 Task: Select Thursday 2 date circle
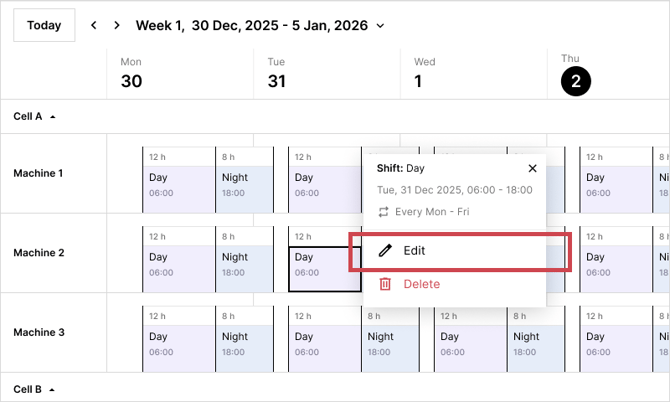click(x=575, y=82)
